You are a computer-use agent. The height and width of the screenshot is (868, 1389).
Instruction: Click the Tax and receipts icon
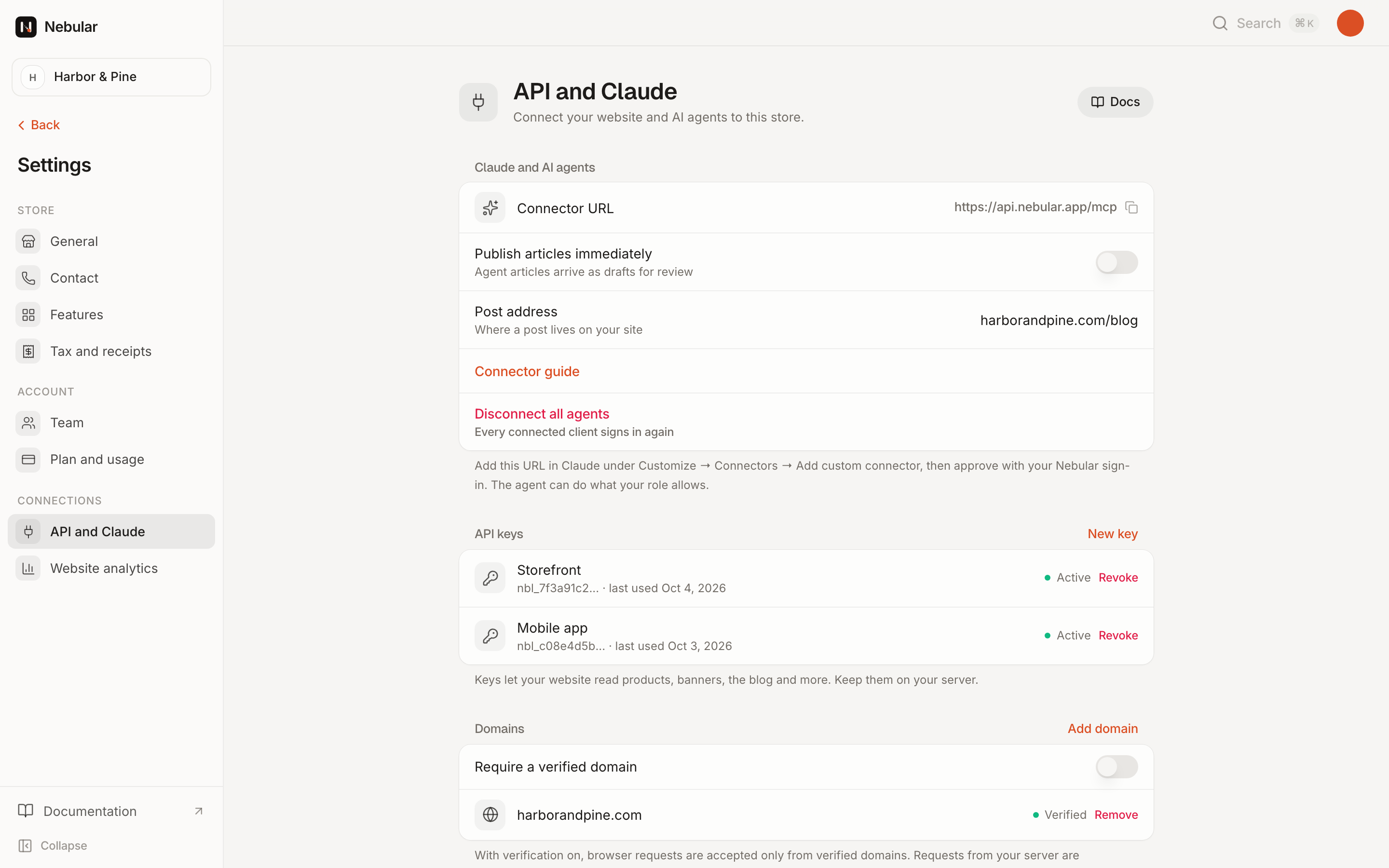click(28, 352)
